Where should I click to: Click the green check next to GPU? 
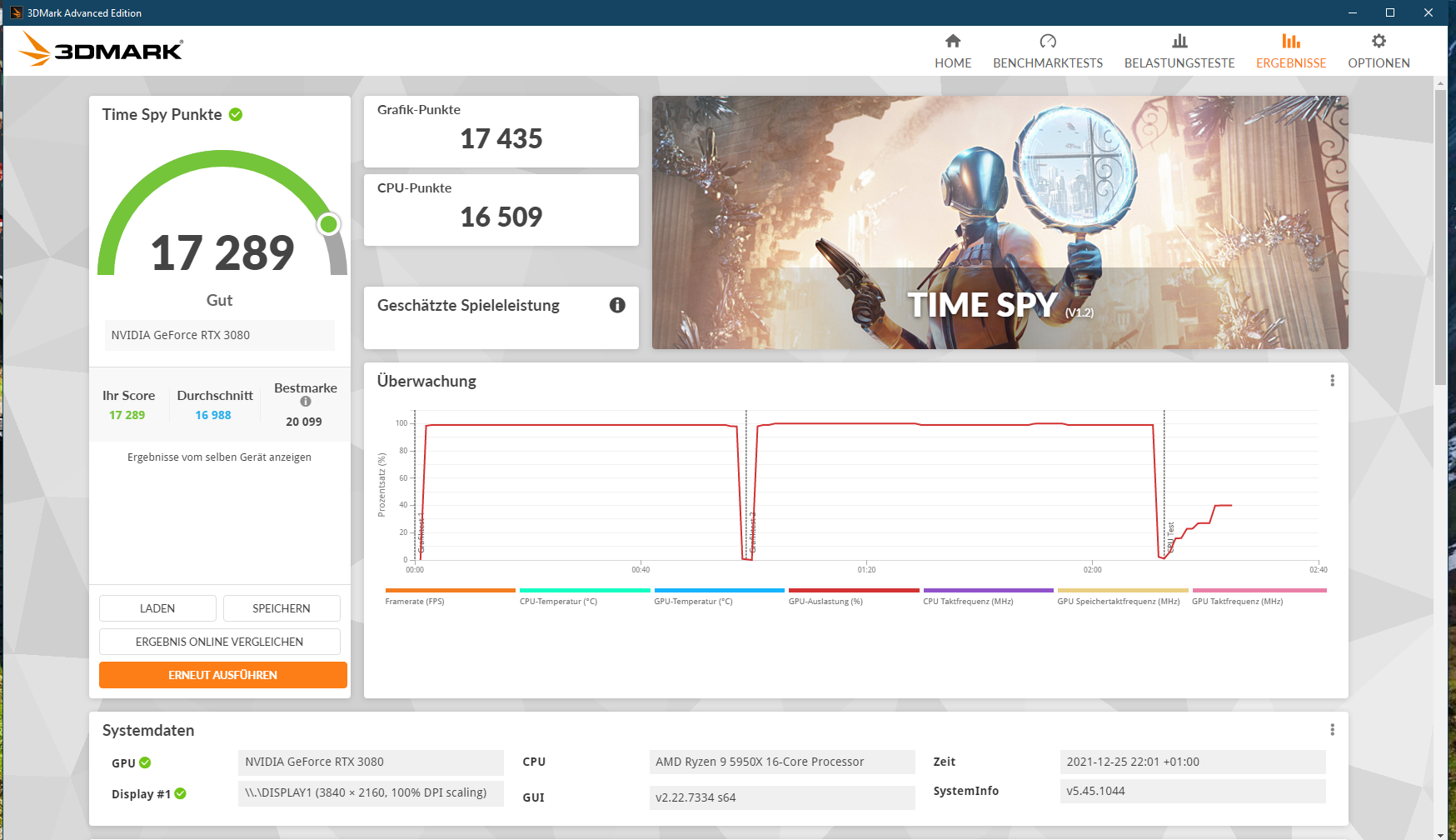(x=145, y=762)
